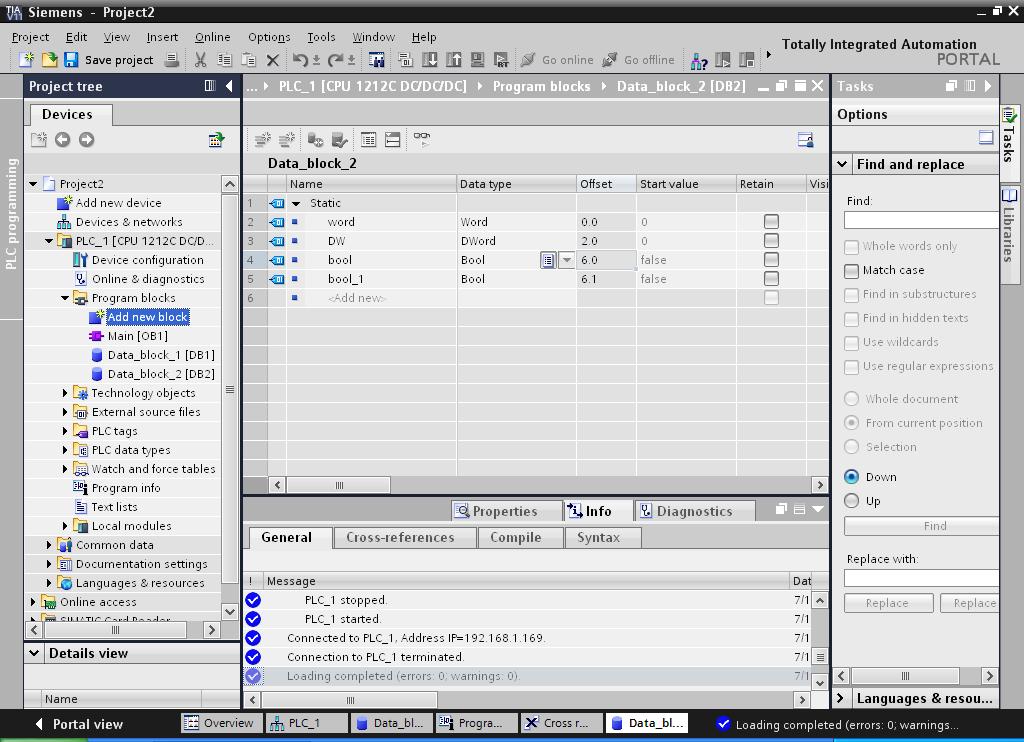
Task: Click the Start simulation icon
Action: tap(477, 60)
